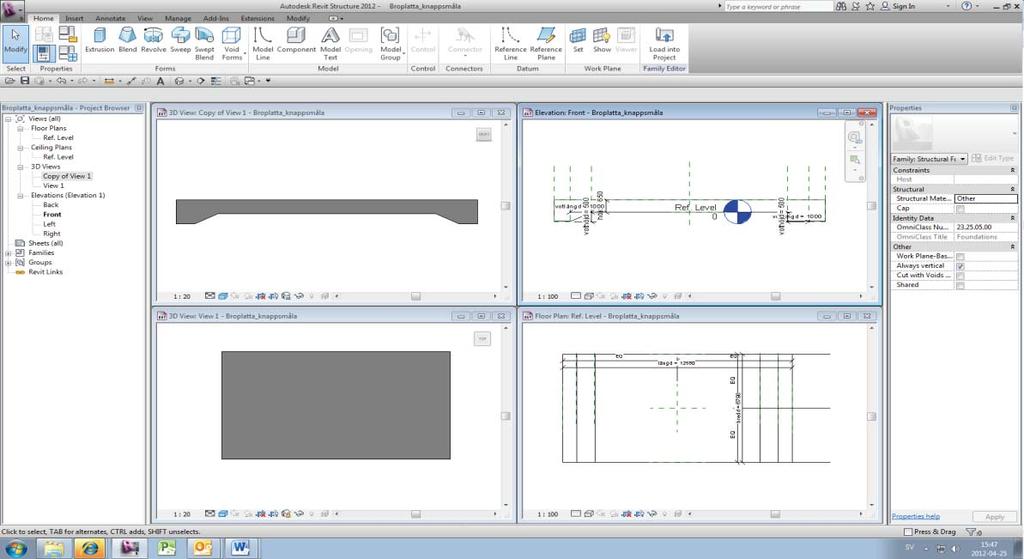Load family into Project
The width and height of the screenshot is (1024, 559).
(x=664, y=44)
